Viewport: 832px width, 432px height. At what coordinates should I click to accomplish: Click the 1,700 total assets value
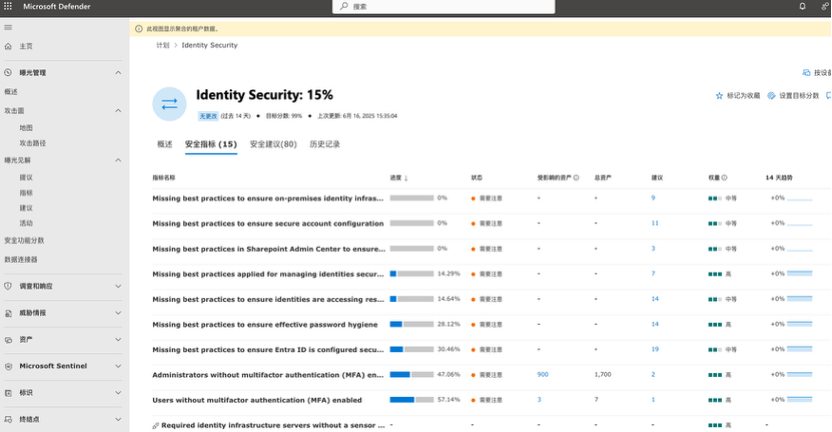603,375
